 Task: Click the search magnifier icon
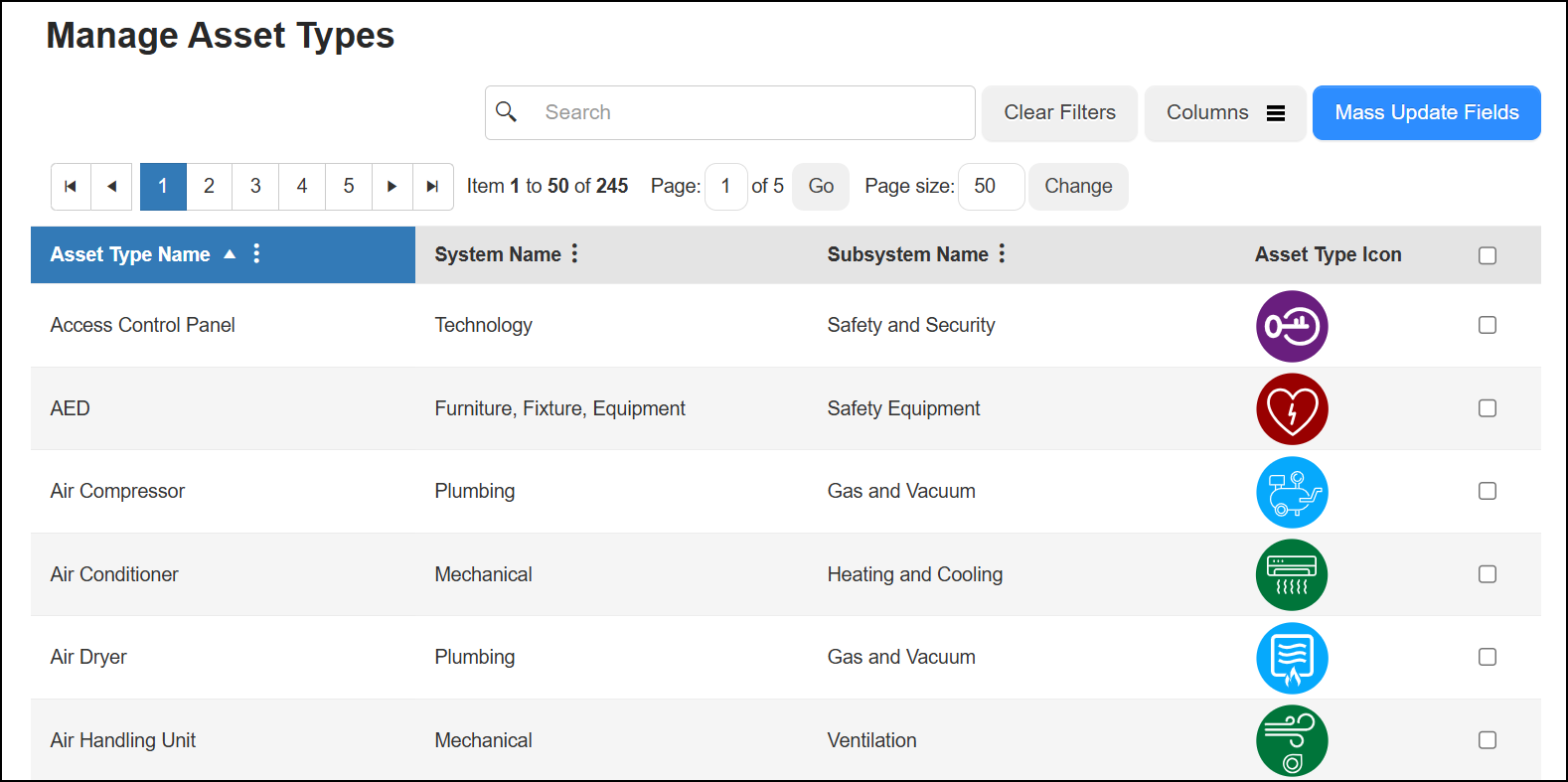[x=506, y=111]
